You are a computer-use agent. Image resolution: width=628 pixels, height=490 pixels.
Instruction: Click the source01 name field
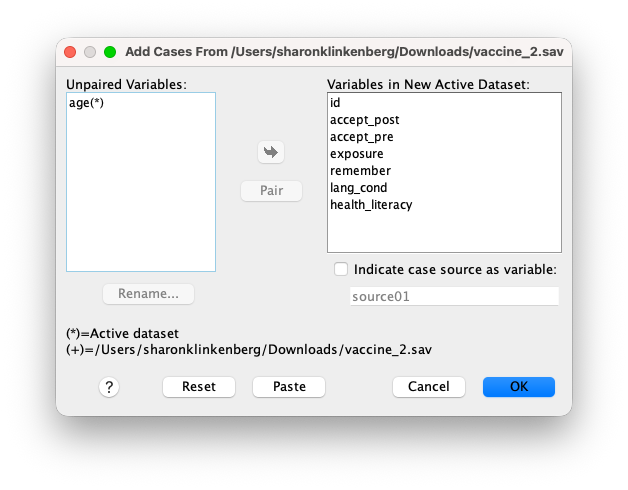point(454,296)
